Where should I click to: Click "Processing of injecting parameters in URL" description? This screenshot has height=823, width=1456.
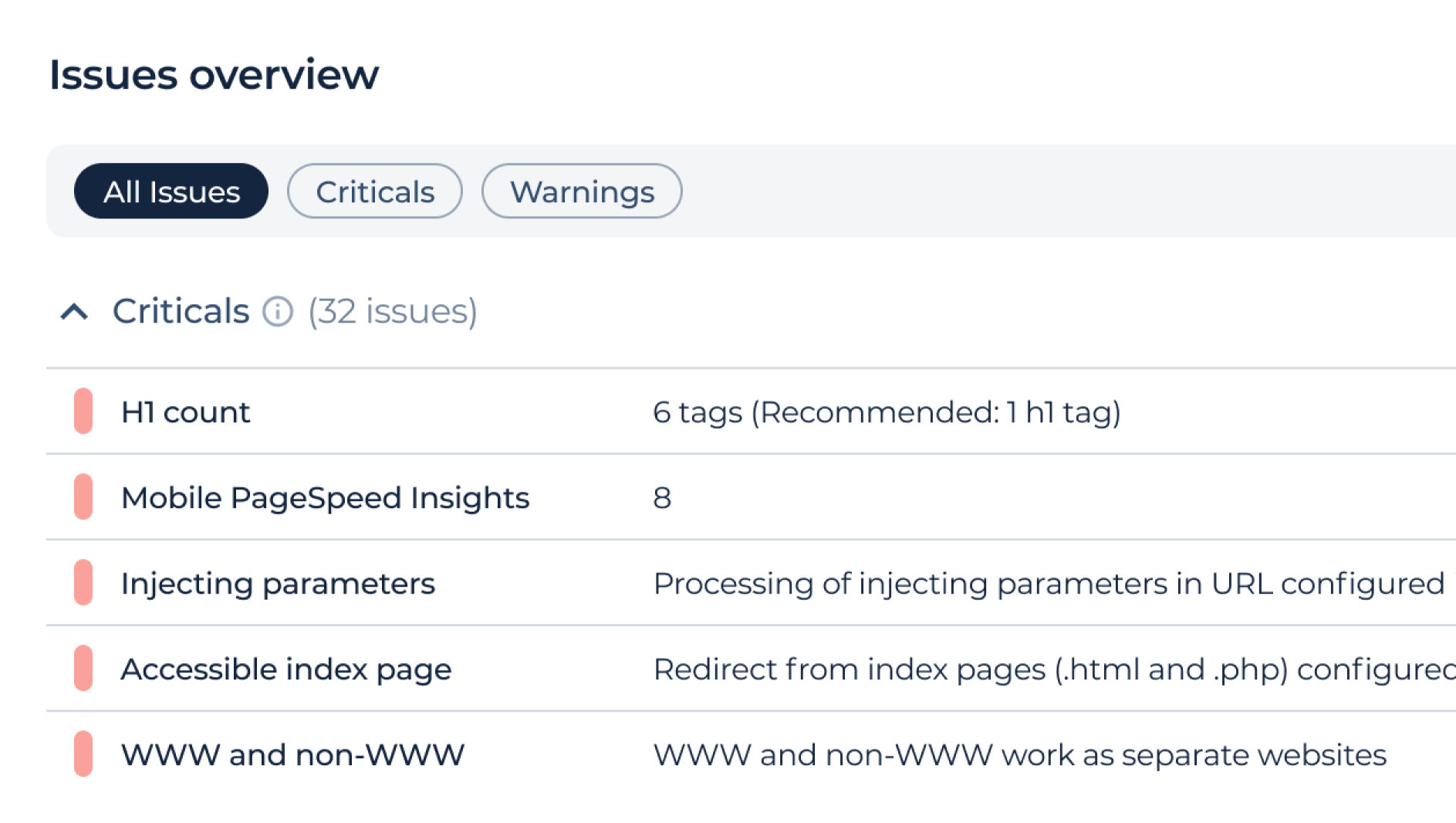(x=1049, y=584)
